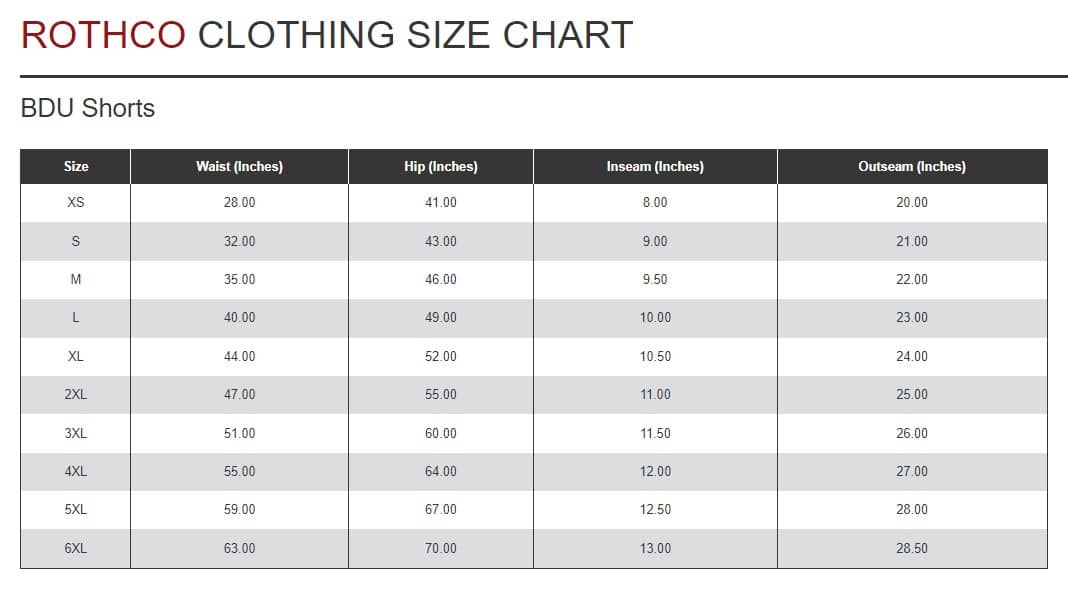1068x601 pixels.
Task: Click outseam value 21.00 for size S
Action: pyautogui.click(x=912, y=241)
